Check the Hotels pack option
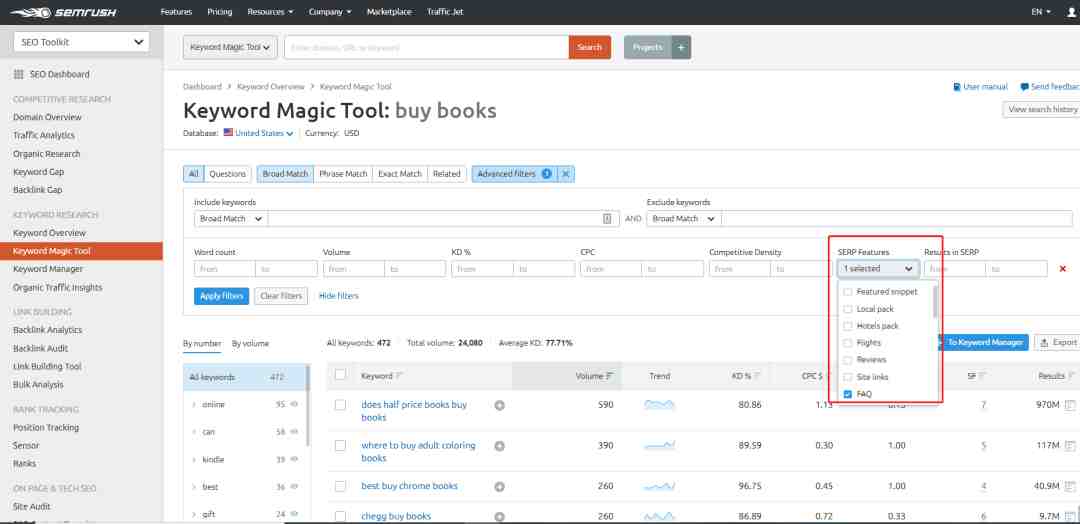This screenshot has width=1080, height=524. click(848, 326)
